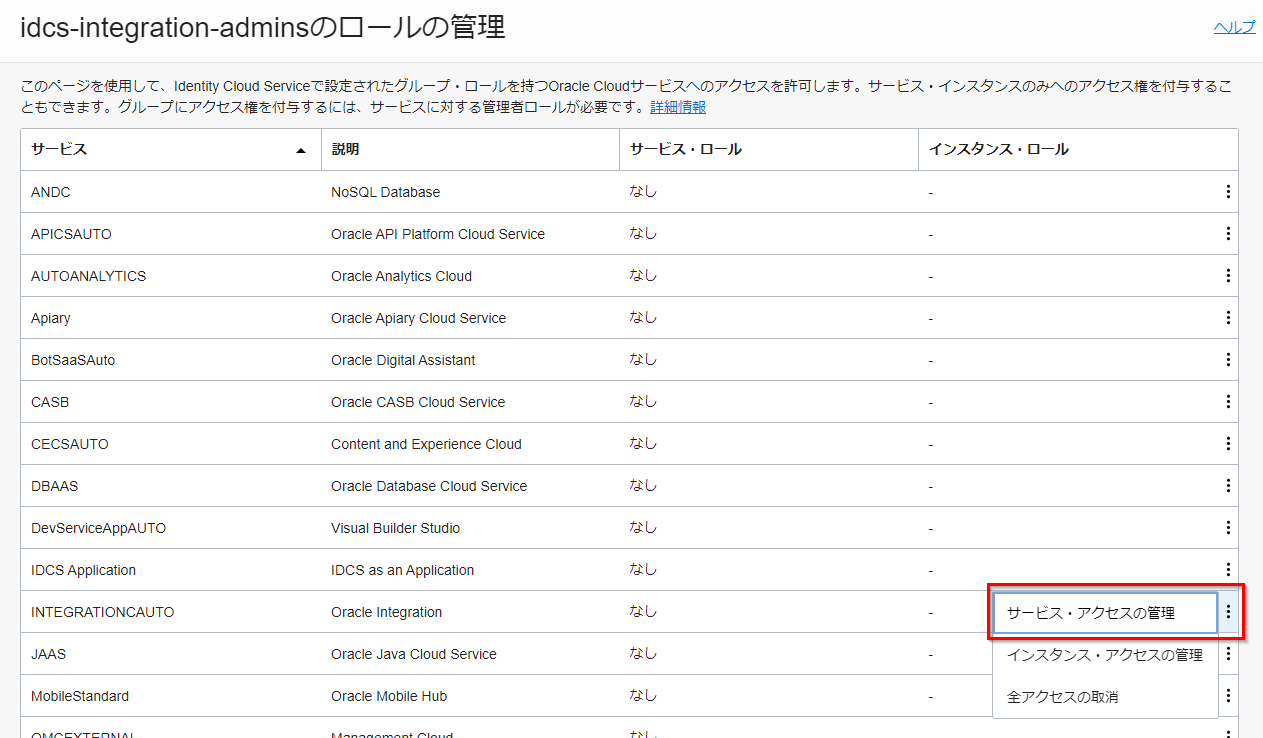Open the actions menu for the CASB row
This screenshot has height=738, width=1263.
tap(1228, 402)
